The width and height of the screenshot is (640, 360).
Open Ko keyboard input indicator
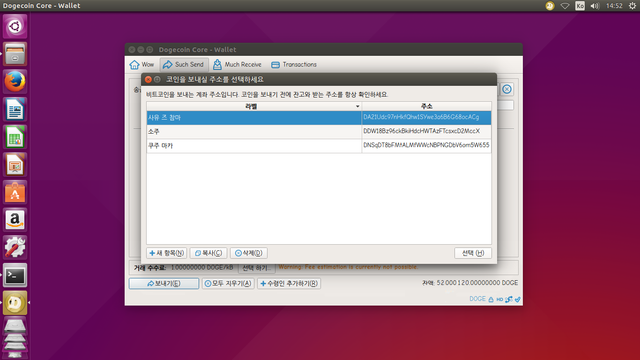[580, 6]
